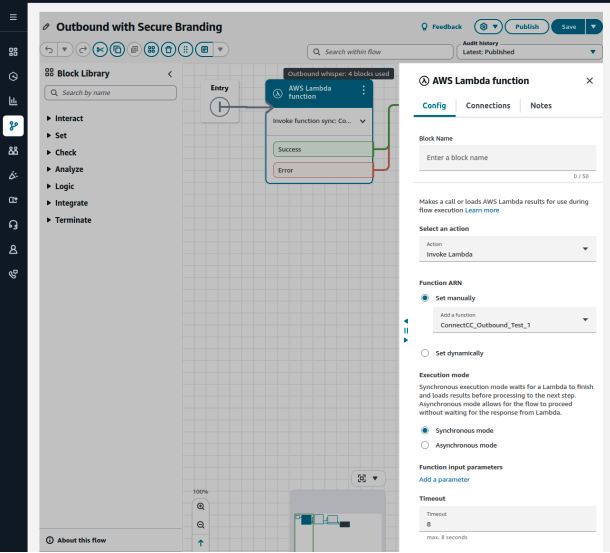Open the hamburger navigation menu

click(13, 17)
